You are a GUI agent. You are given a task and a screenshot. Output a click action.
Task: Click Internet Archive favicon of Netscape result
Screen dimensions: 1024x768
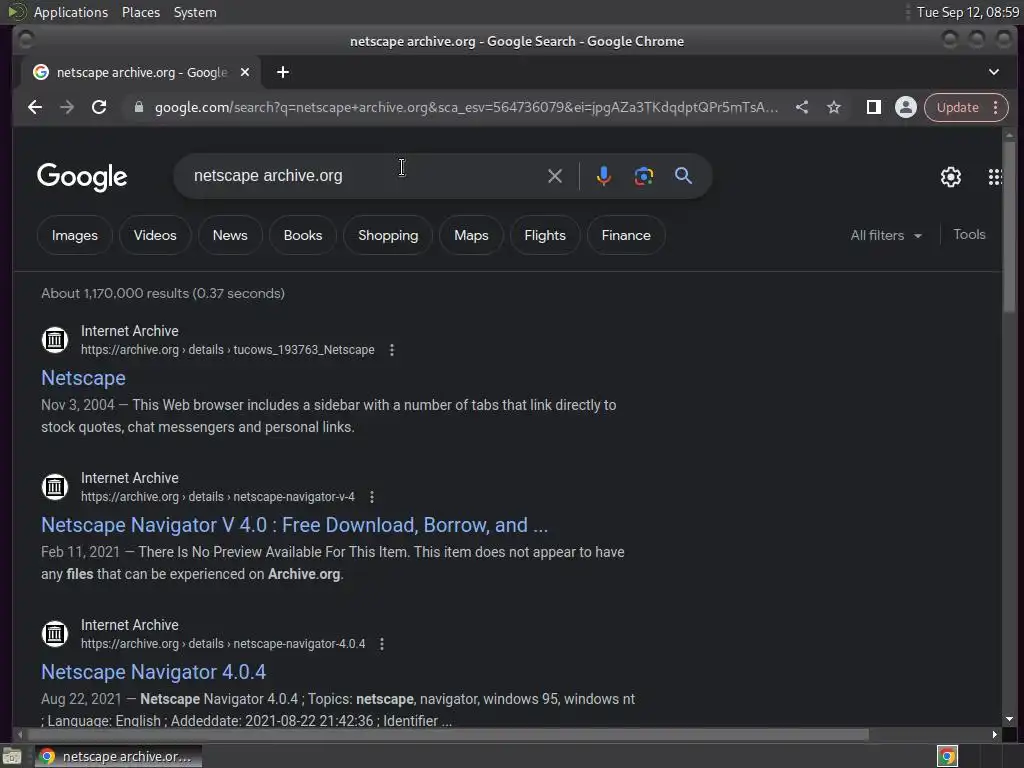tap(55, 340)
